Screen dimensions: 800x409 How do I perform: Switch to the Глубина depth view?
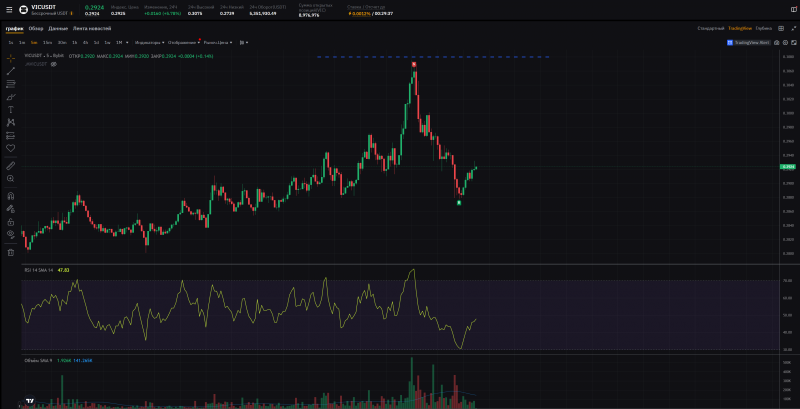coord(764,28)
